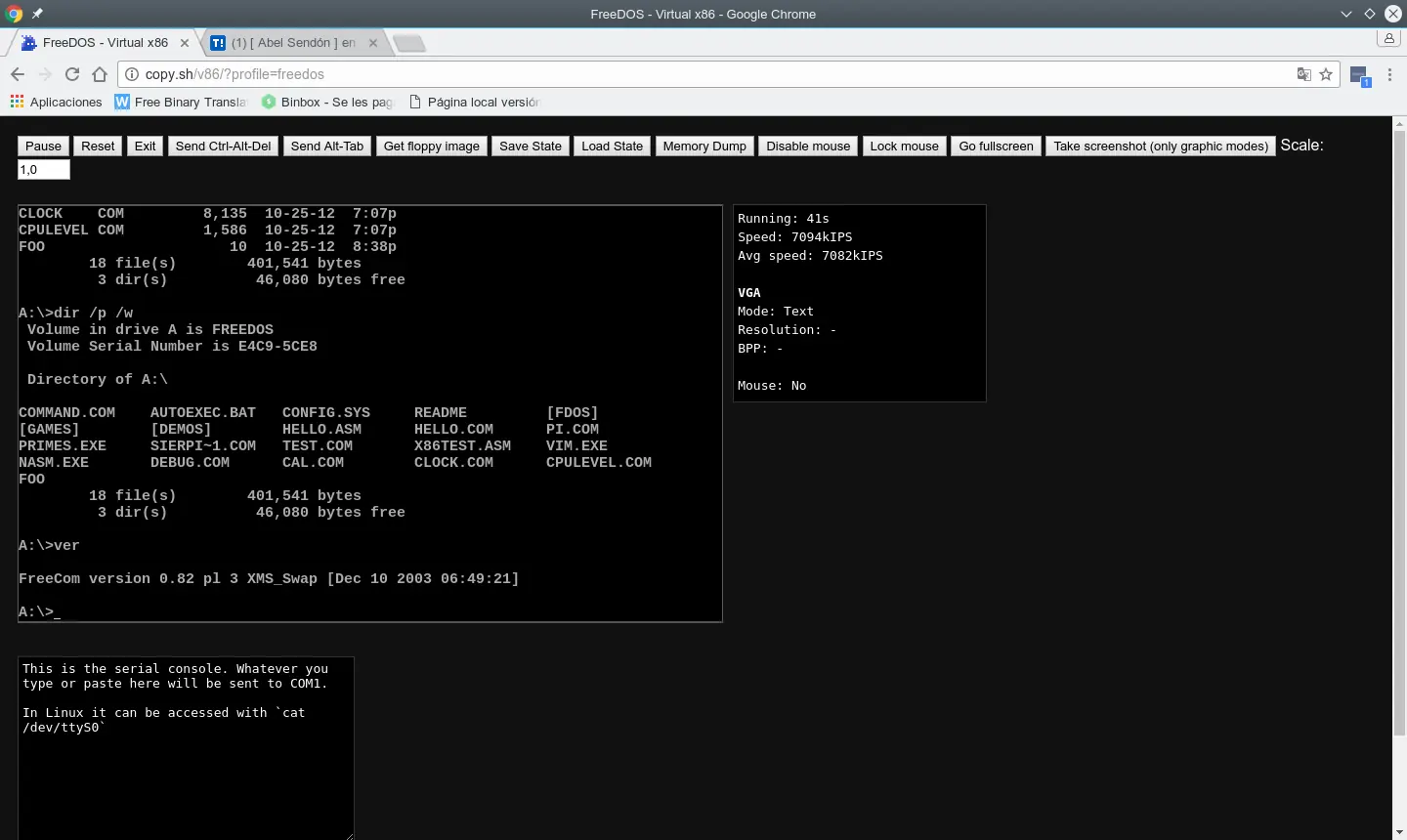This screenshot has height=840, width=1407.
Task: Click Get floppy image
Action: click(432, 146)
